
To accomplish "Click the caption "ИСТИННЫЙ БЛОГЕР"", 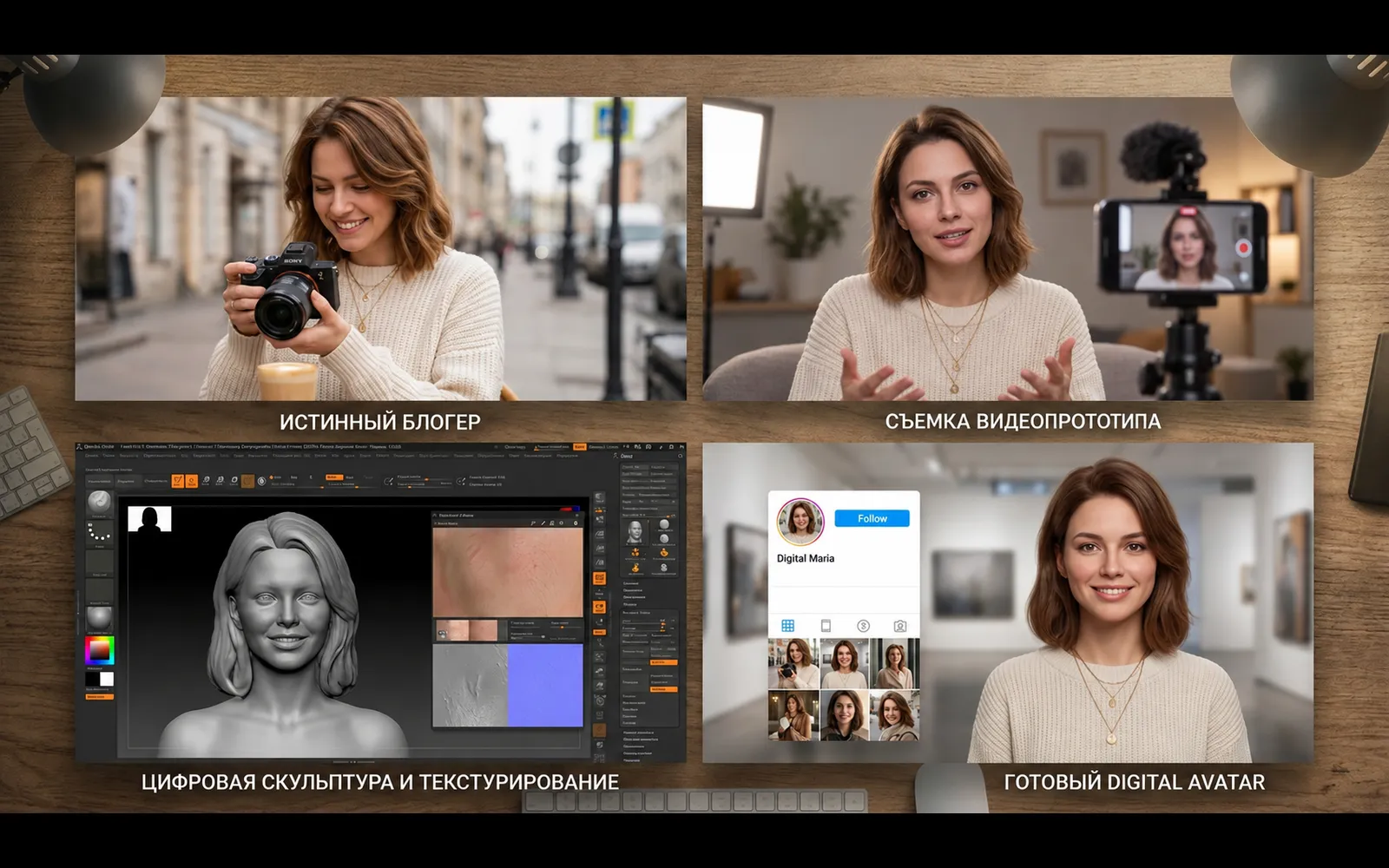I will tap(379, 422).
